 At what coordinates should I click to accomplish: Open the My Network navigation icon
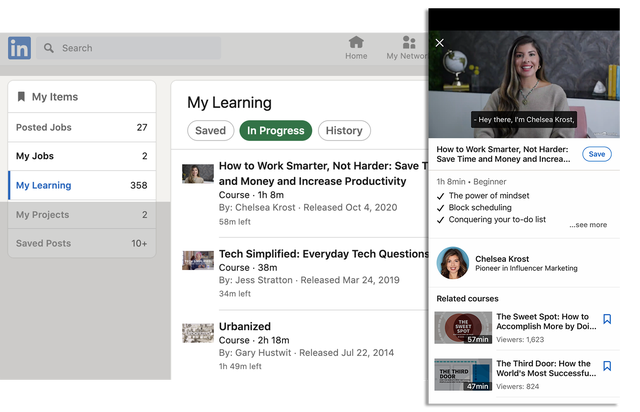tap(407, 48)
